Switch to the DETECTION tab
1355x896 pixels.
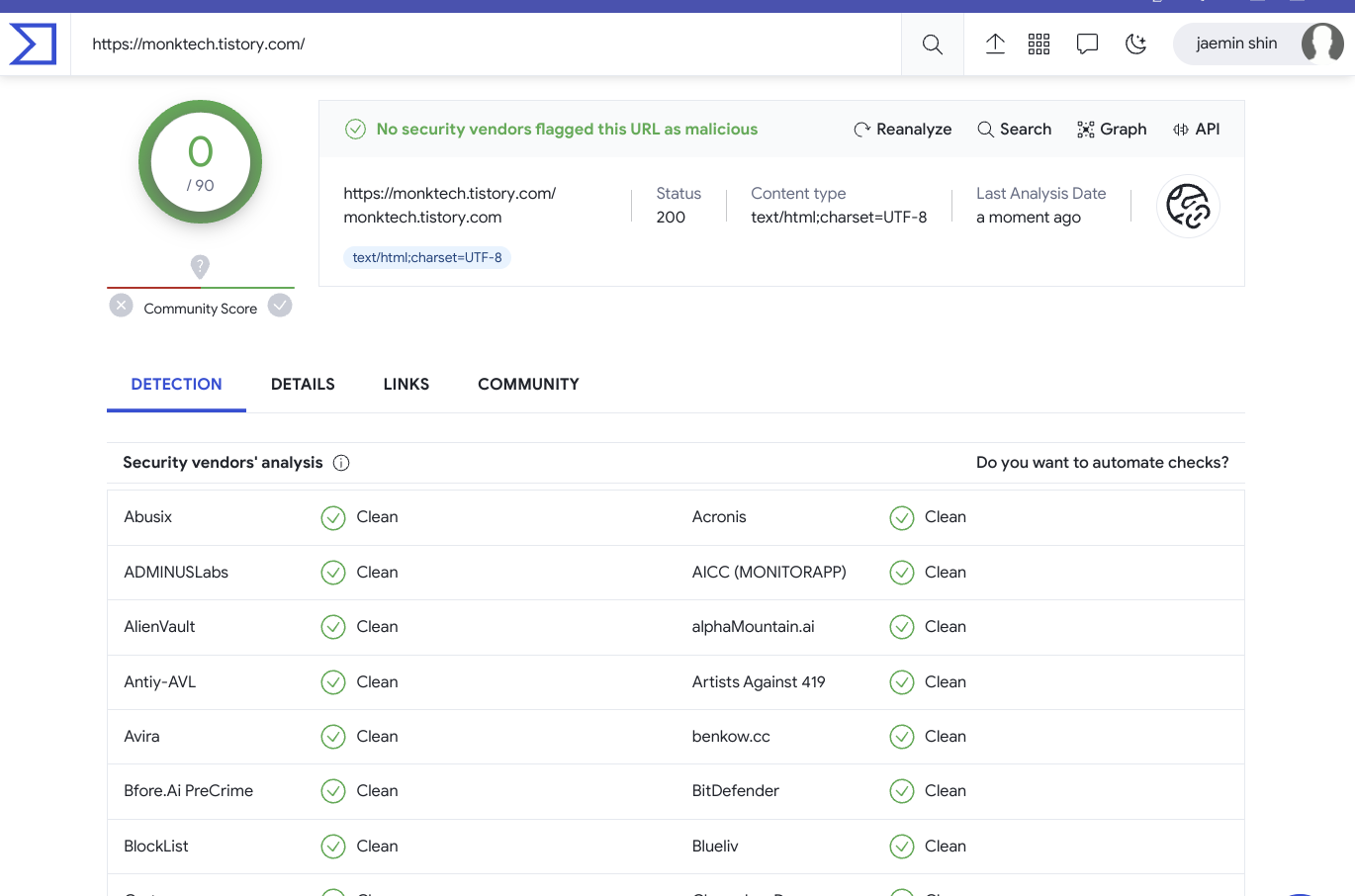[176, 385]
